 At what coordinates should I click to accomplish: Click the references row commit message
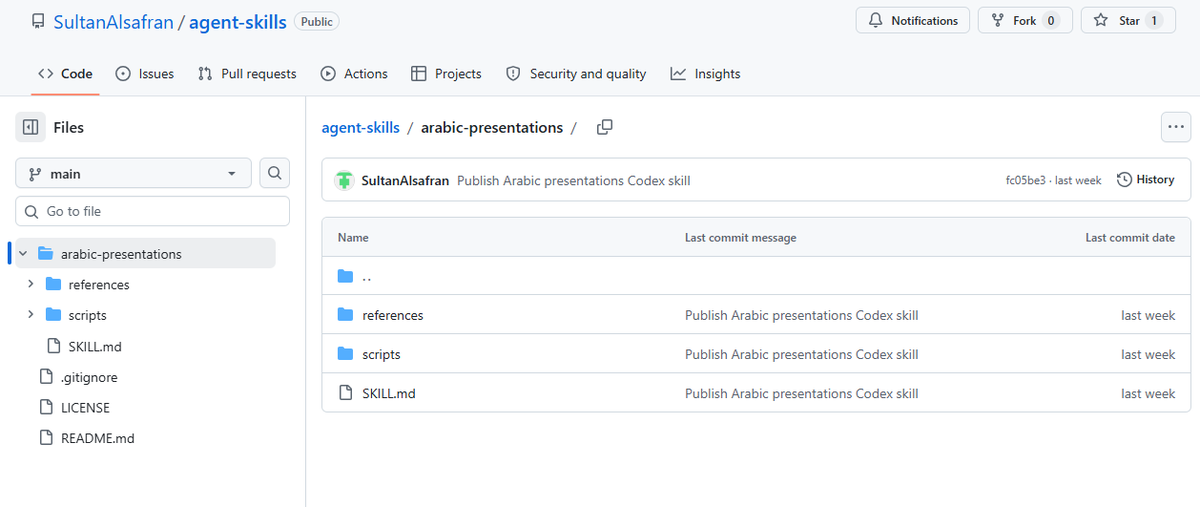(x=801, y=315)
